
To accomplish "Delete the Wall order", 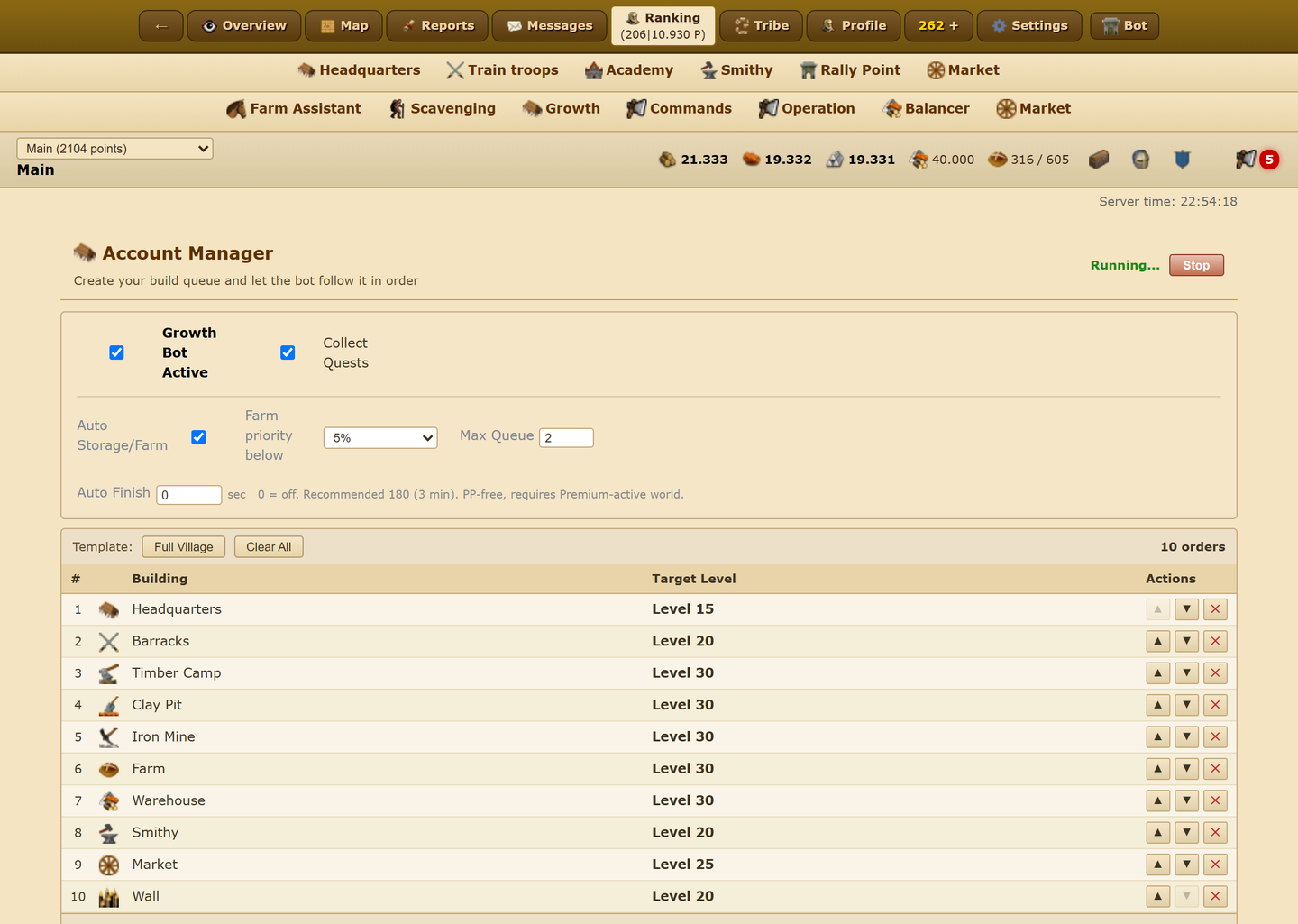I will tap(1215, 896).
